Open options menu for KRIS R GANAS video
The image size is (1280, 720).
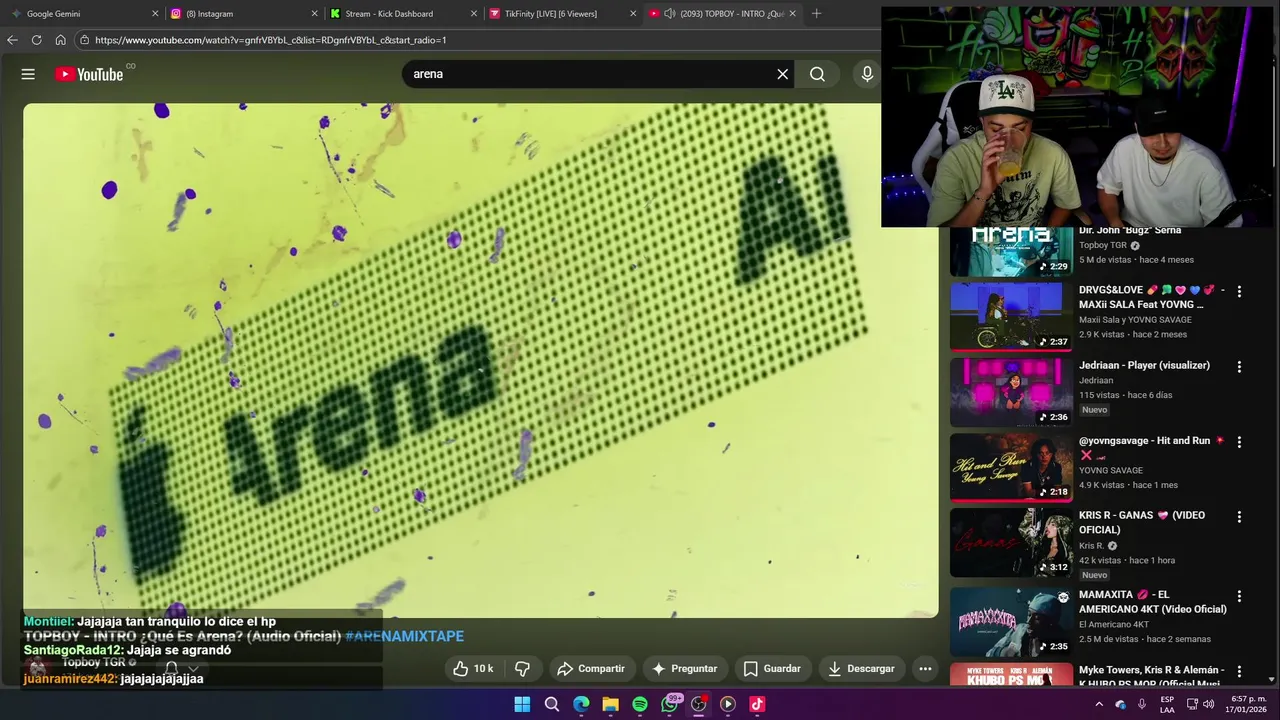tap(1239, 517)
